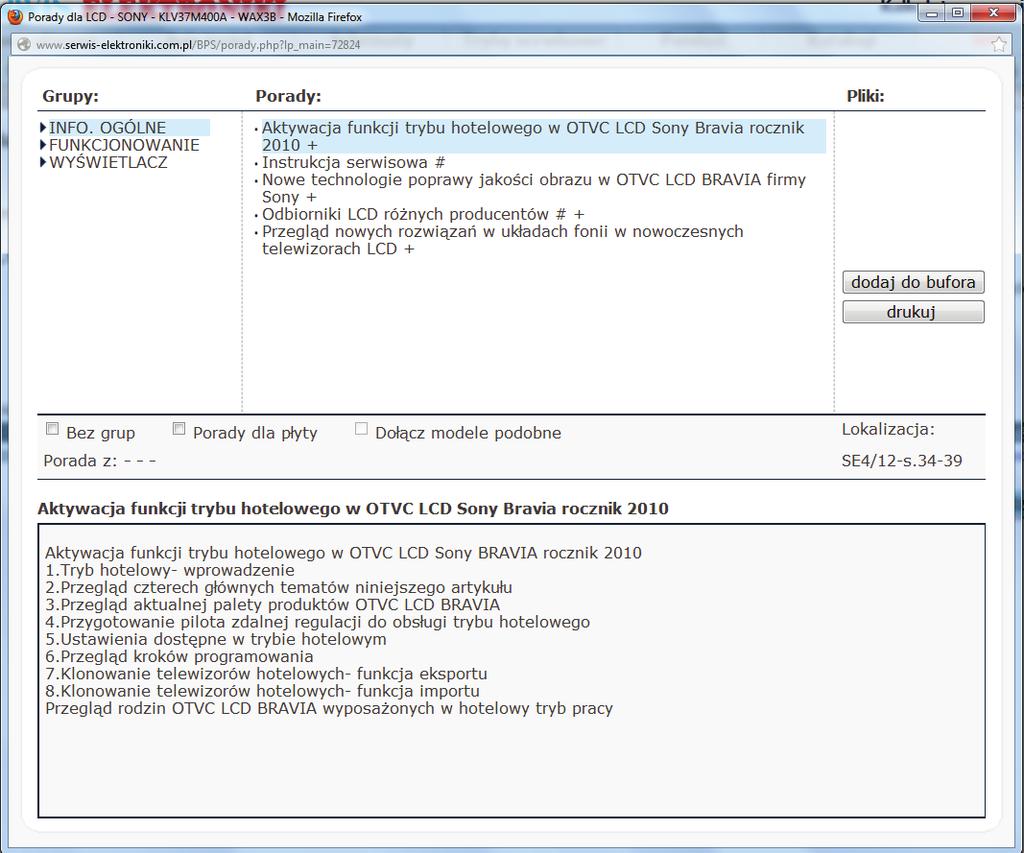Select the INFO. OGÓLNE group
The image size is (1024, 853).
point(107,127)
